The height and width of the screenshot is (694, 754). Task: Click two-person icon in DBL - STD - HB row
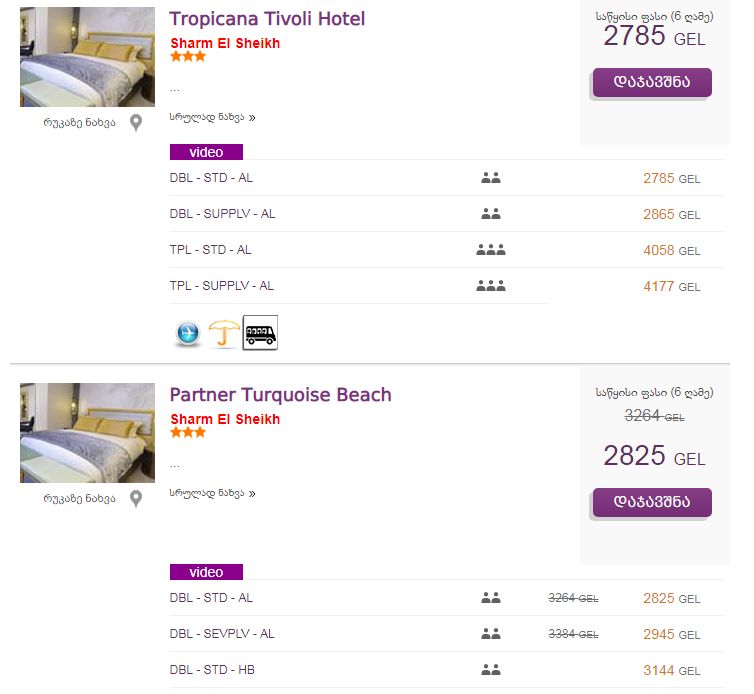(490, 670)
